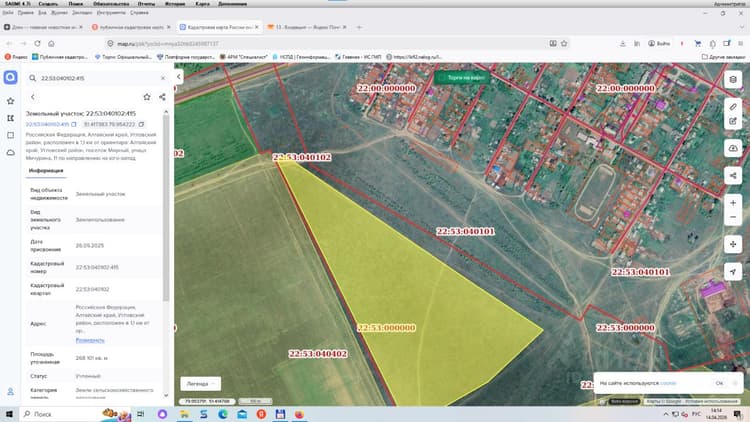Viewport: 750px width, 422px height.
Task: Click Развернуть to expand the address
Action: pyautogui.click(x=90, y=340)
